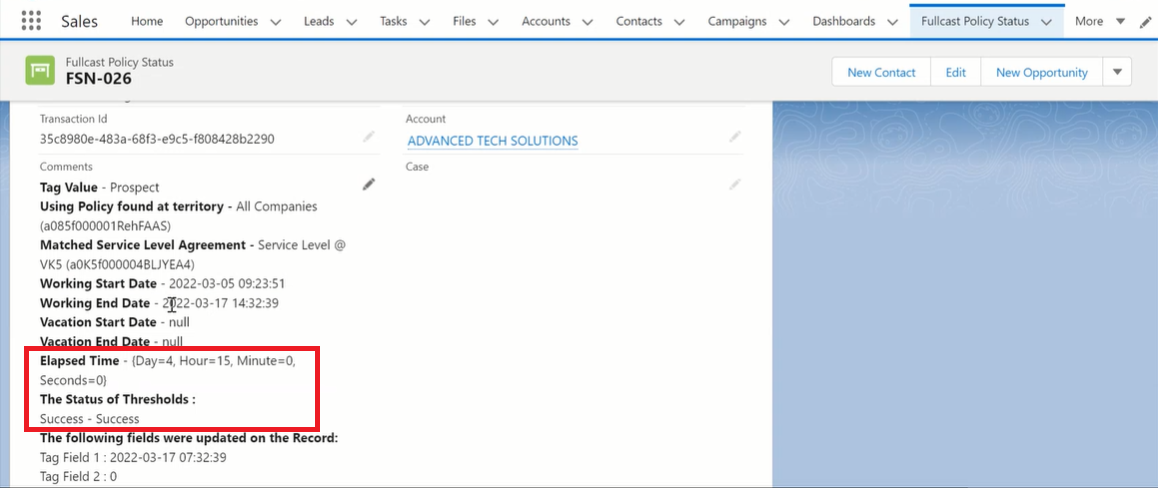1158x488 pixels.
Task: Edit Transaction Id with pencil icon
Action: pyautogui.click(x=369, y=137)
